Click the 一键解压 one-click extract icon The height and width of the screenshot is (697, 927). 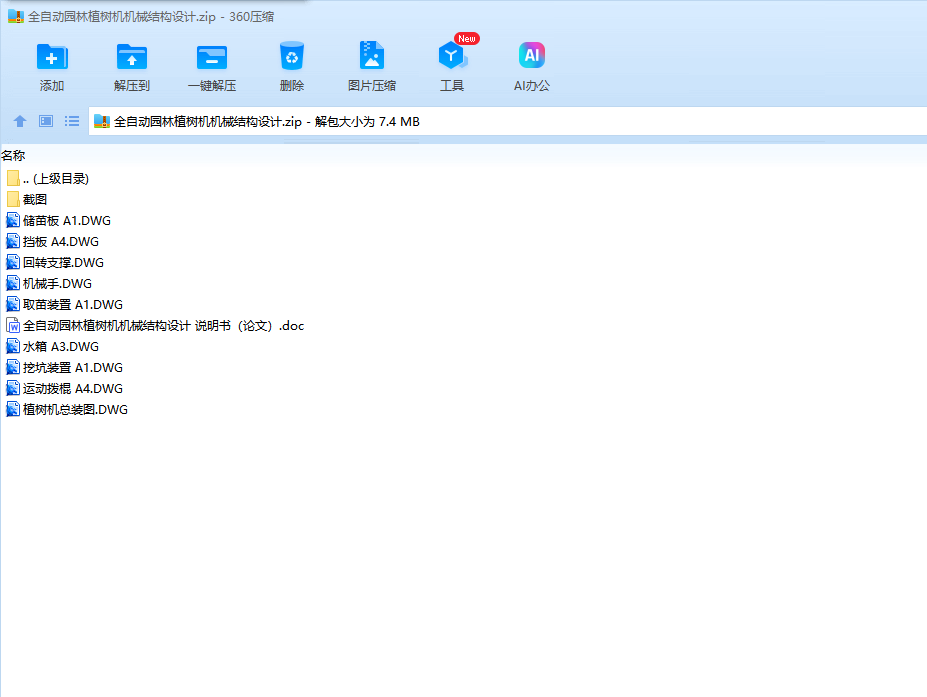[x=212, y=57]
